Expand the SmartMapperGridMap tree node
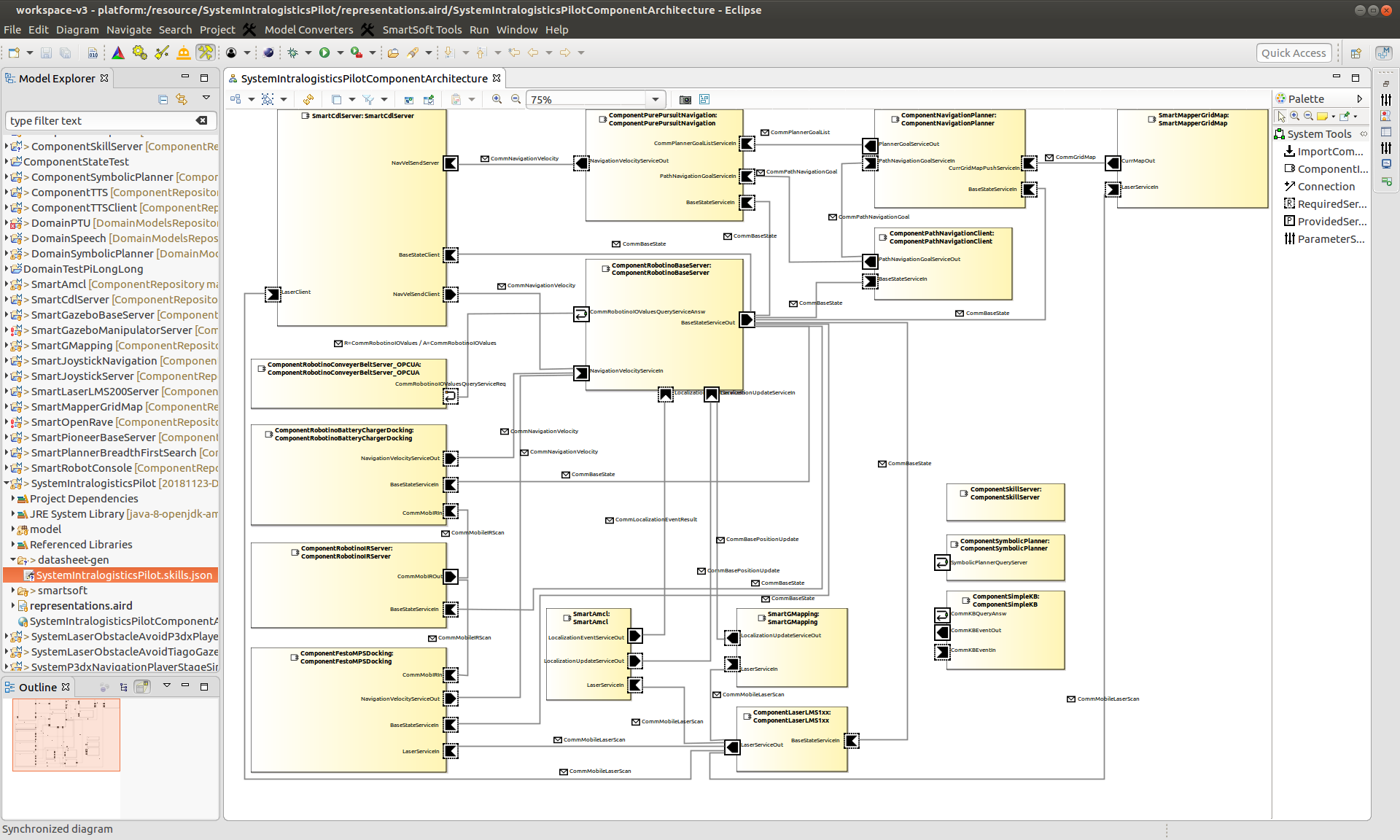Screen dimensions: 1400x840 click(7, 407)
